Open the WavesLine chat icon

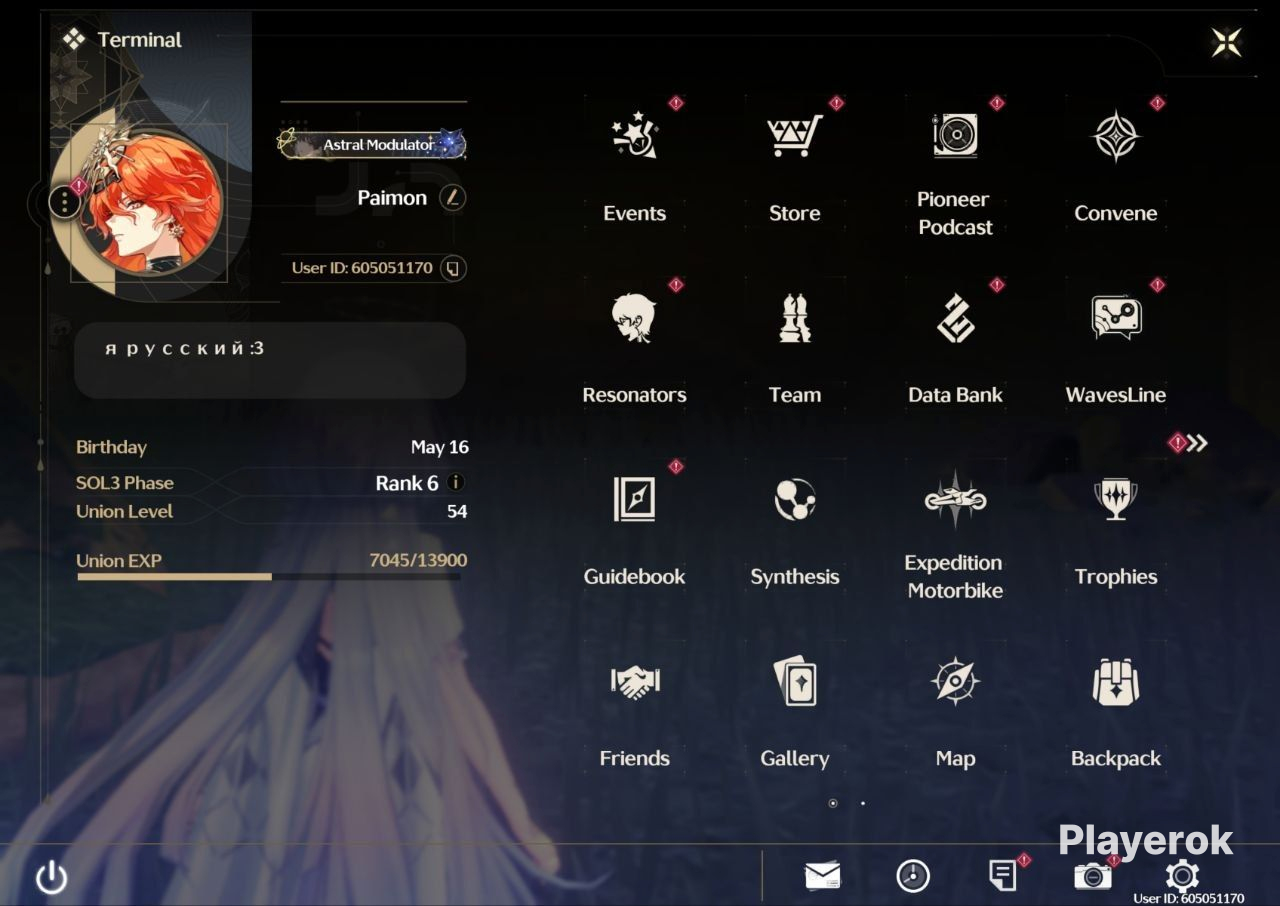click(1116, 318)
